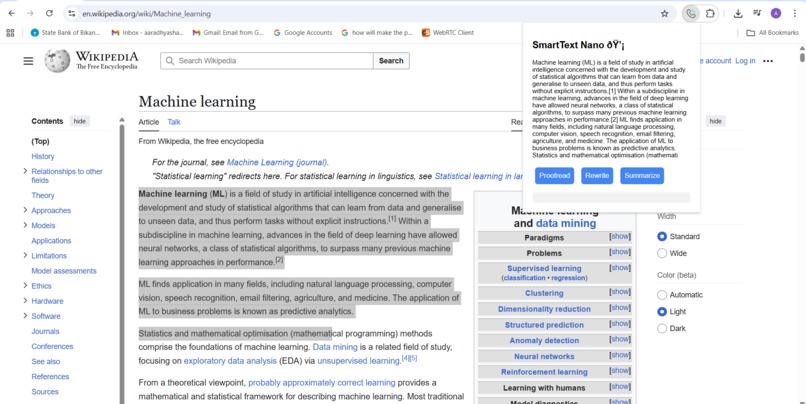Open probably approximately correct learning link

pyautogui.click(x=322, y=383)
